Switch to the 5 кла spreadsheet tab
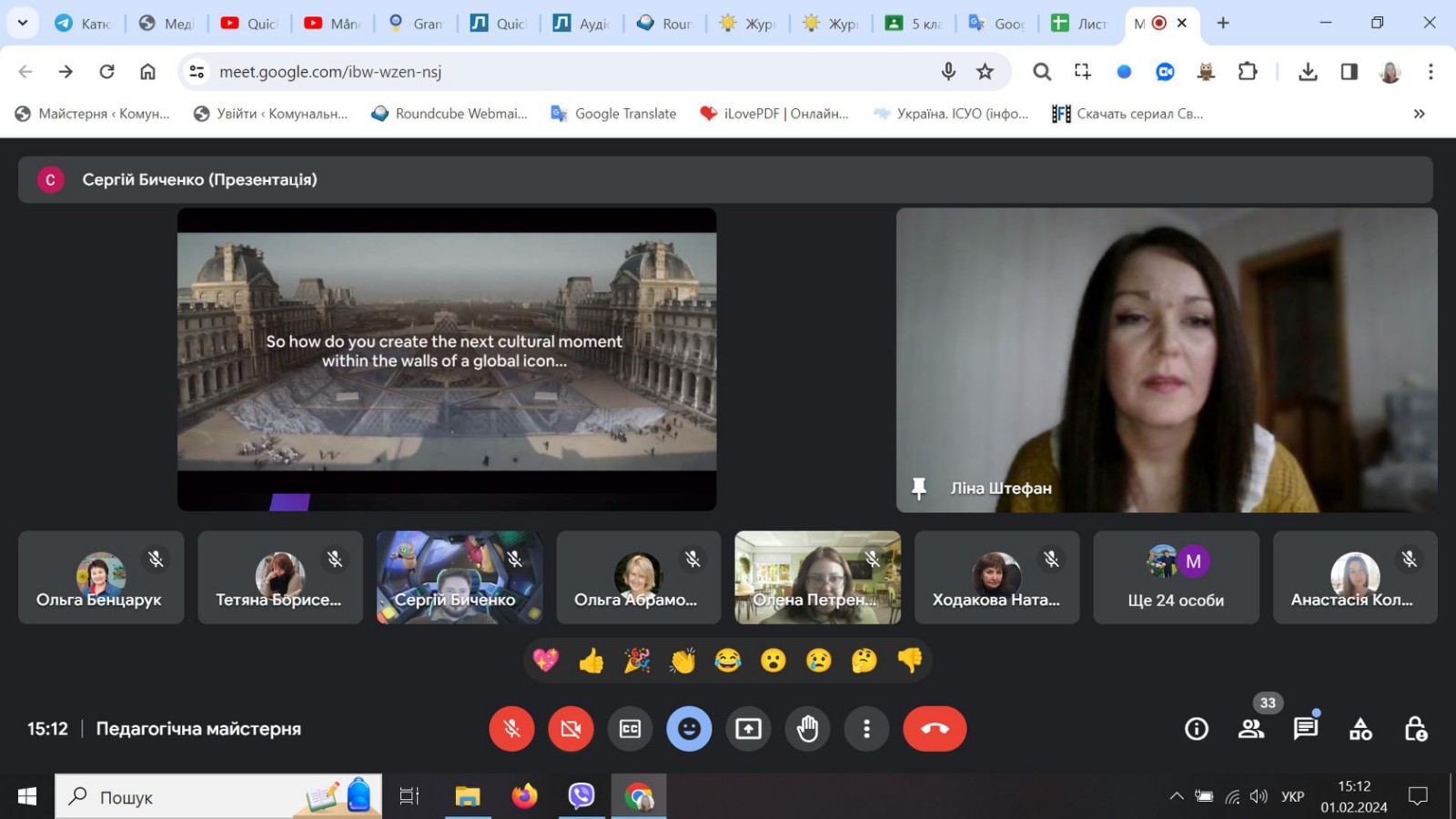 pyautogui.click(x=914, y=24)
